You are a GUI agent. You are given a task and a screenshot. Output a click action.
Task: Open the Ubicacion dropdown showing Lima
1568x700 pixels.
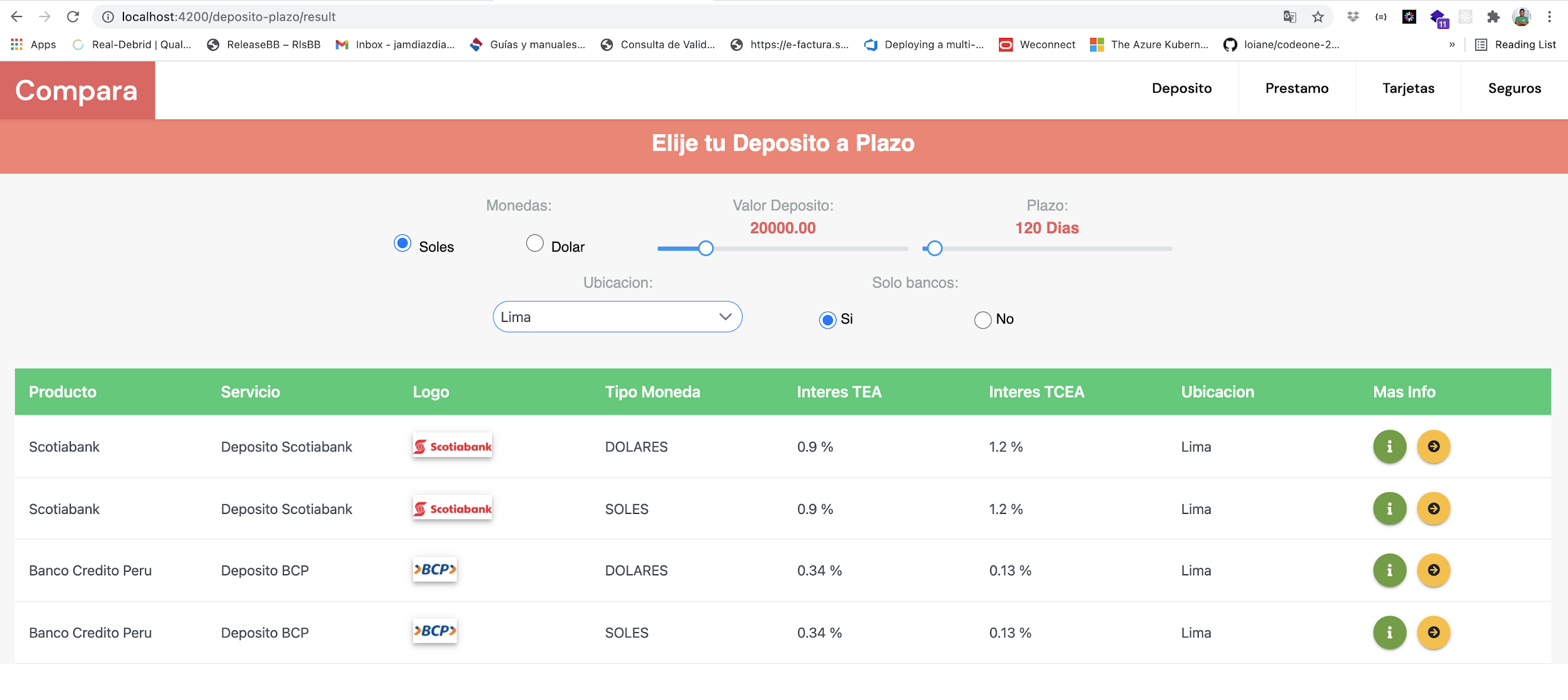coord(617,317)
